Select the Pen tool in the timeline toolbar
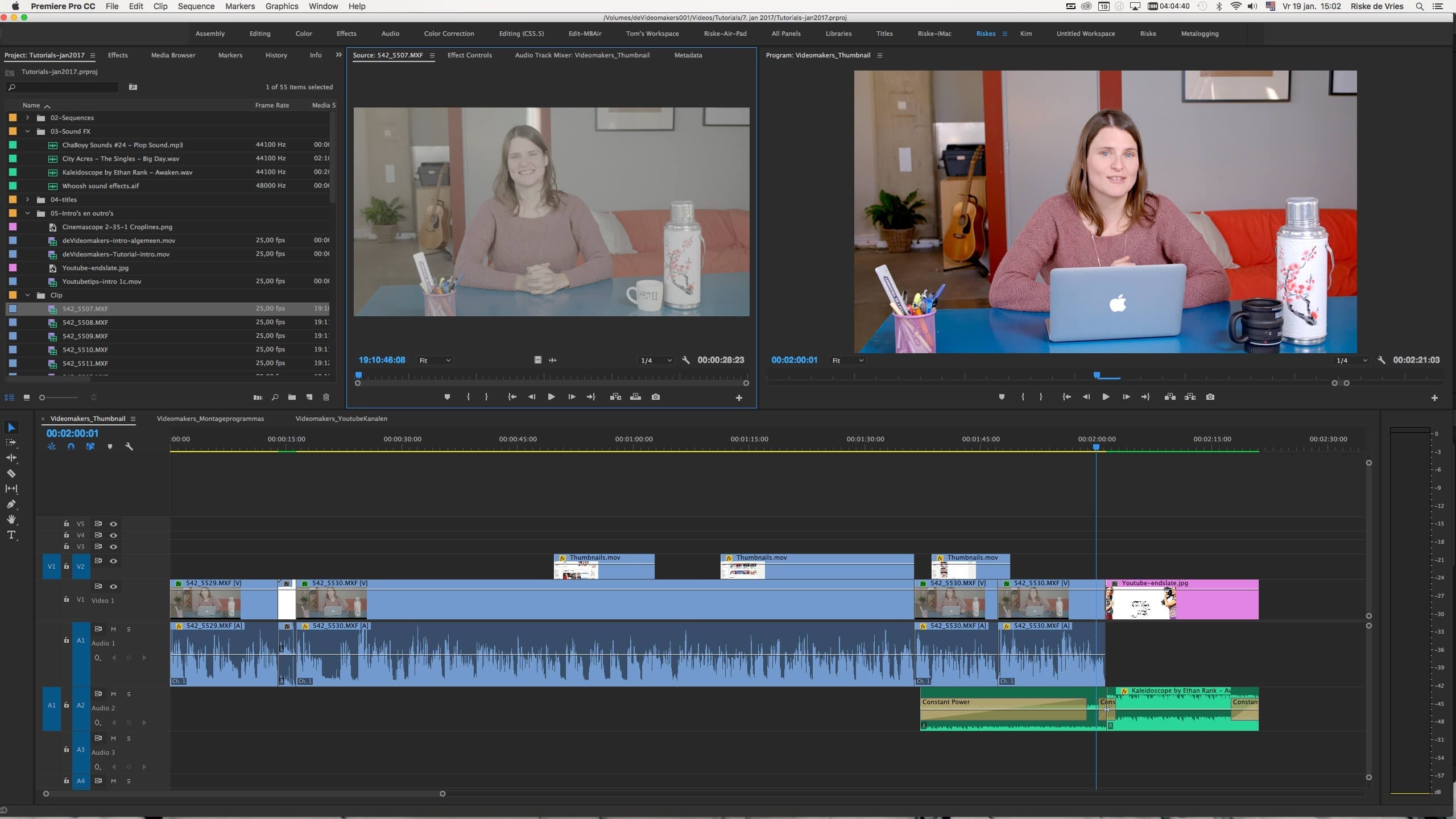Viewport: 1456px width, 819px height. pyautogui.click(x=11, y=504)
